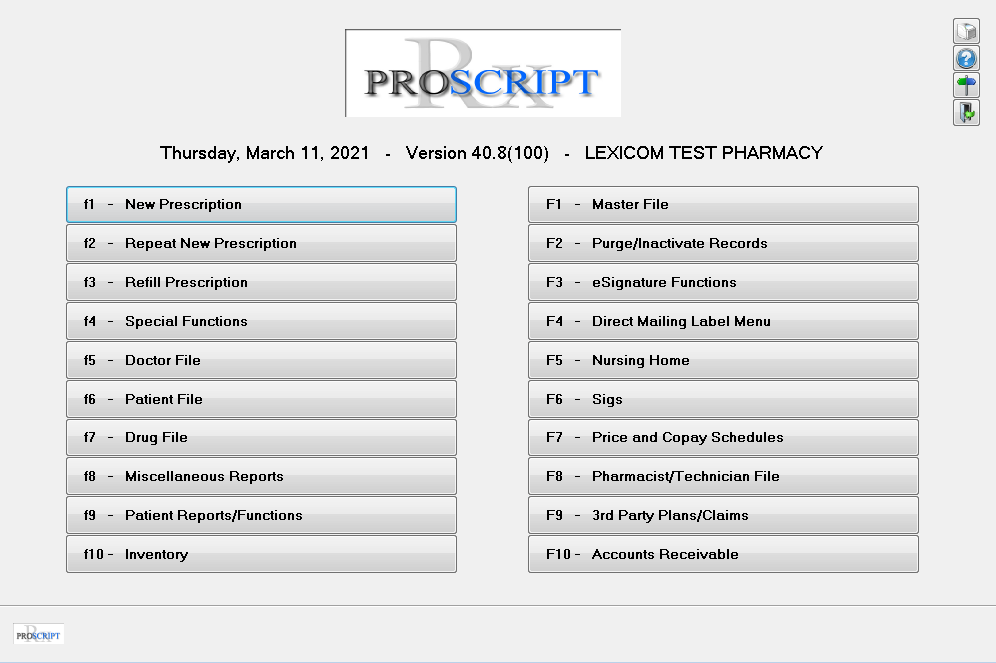996x663 pixels.
Task: Open the Master File
Action: click(722, 204)
